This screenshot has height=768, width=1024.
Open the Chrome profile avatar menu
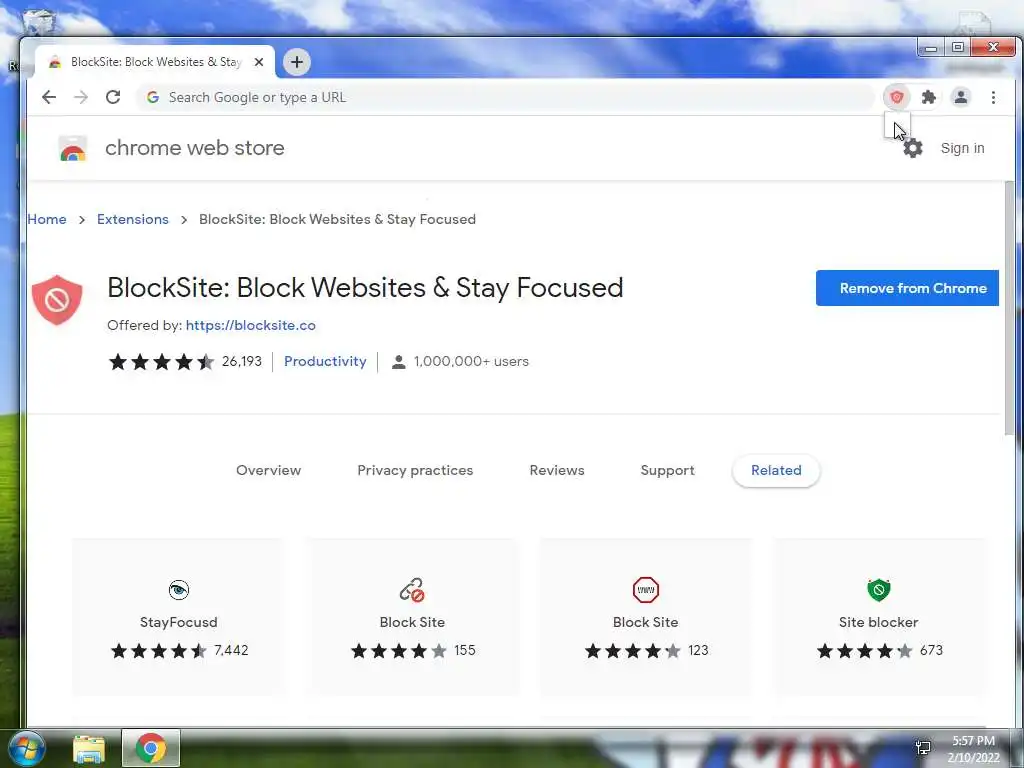pyautogui.click(x=961, y=97)
